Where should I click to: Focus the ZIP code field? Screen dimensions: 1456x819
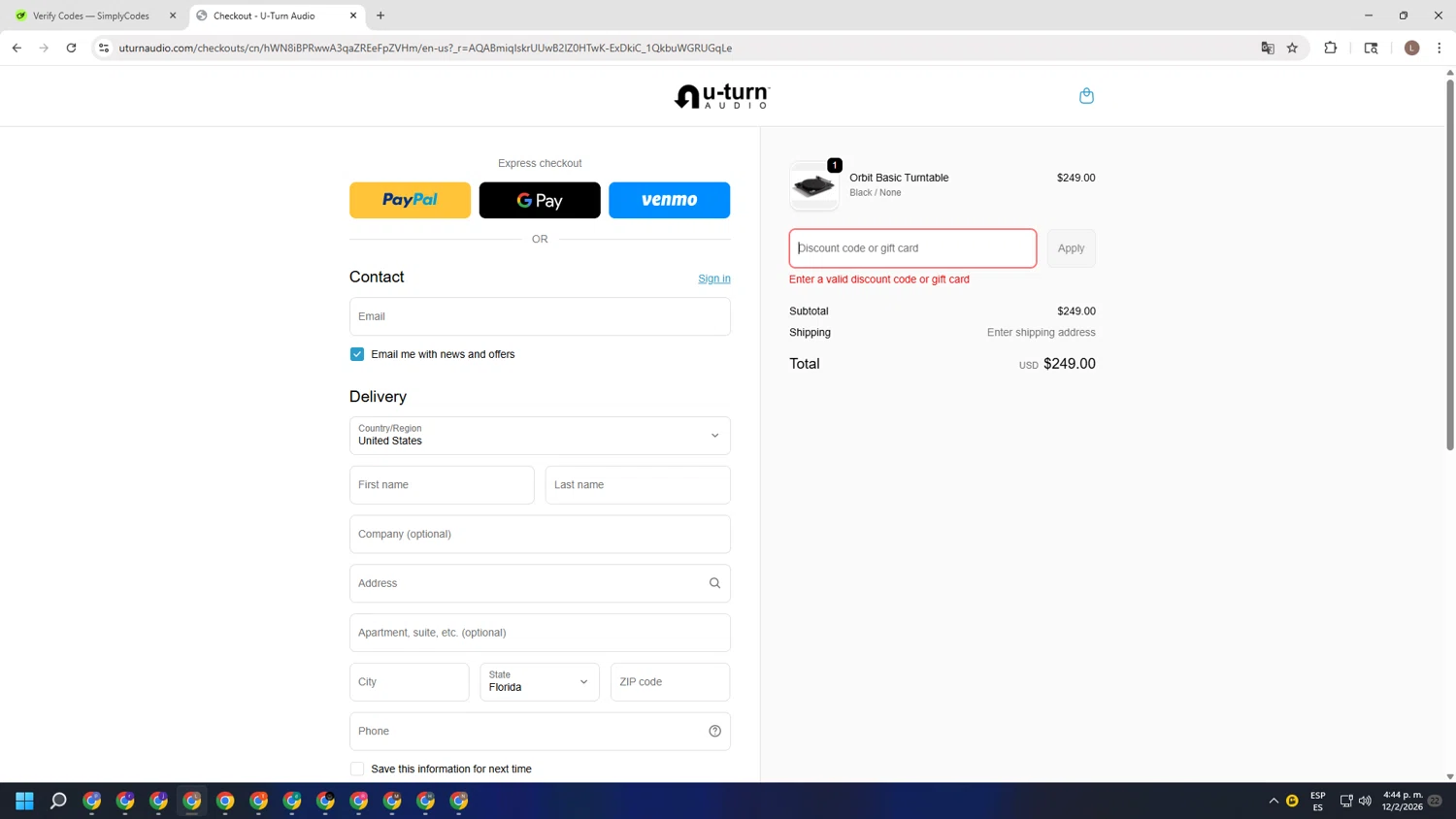(670, 682)
